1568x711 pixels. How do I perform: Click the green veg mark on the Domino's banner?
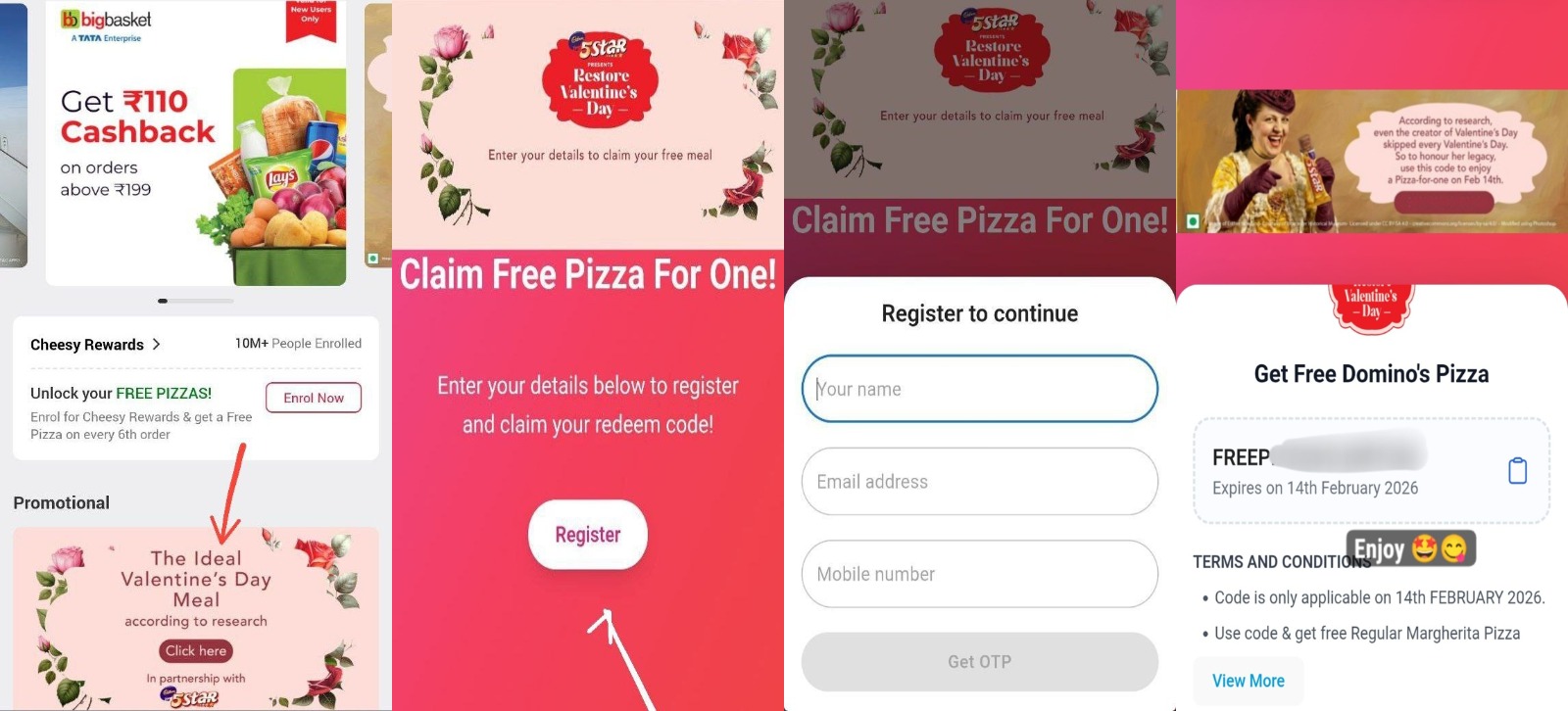1193,222
